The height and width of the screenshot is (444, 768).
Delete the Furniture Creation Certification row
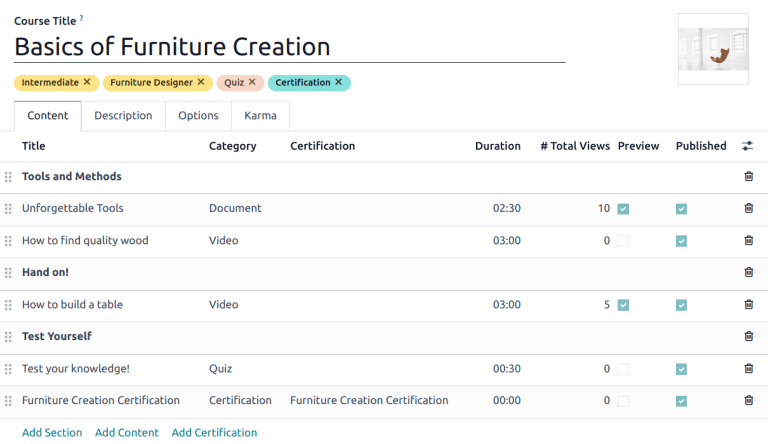pyautogui.click(x=748, y=401)
